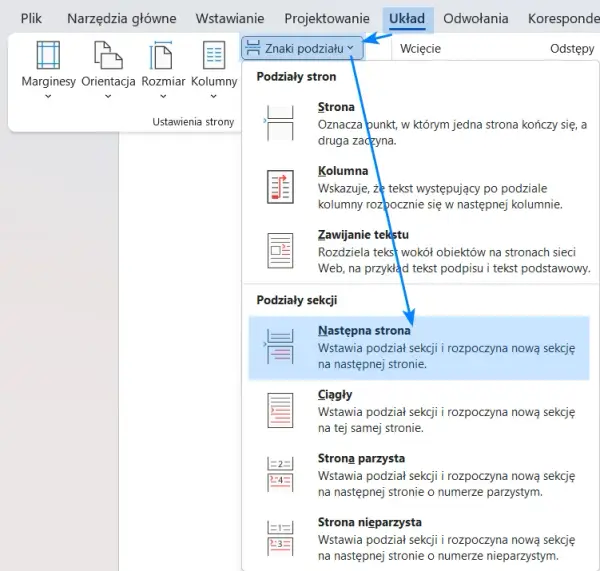Click the Strona parzysta even-page icon
Screen dimensions: 600x571
coord(280,474)
